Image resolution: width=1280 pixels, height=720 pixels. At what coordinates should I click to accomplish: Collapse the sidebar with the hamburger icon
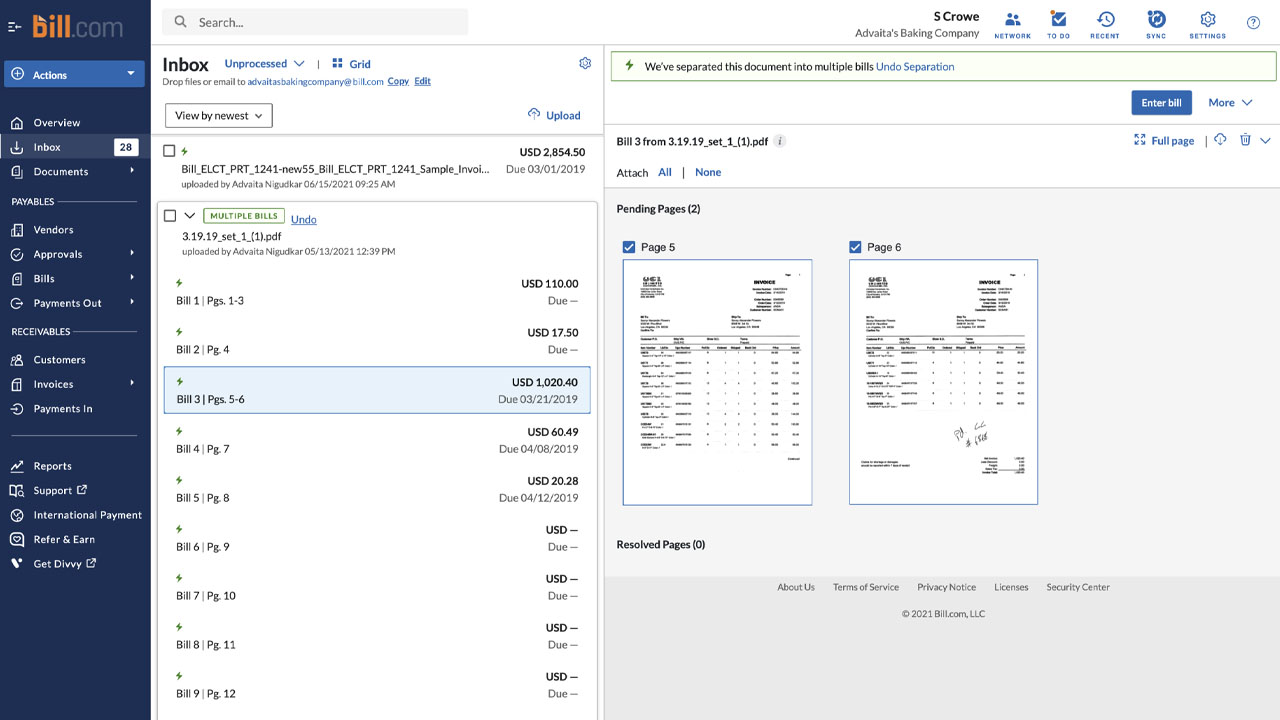[14, 26]
